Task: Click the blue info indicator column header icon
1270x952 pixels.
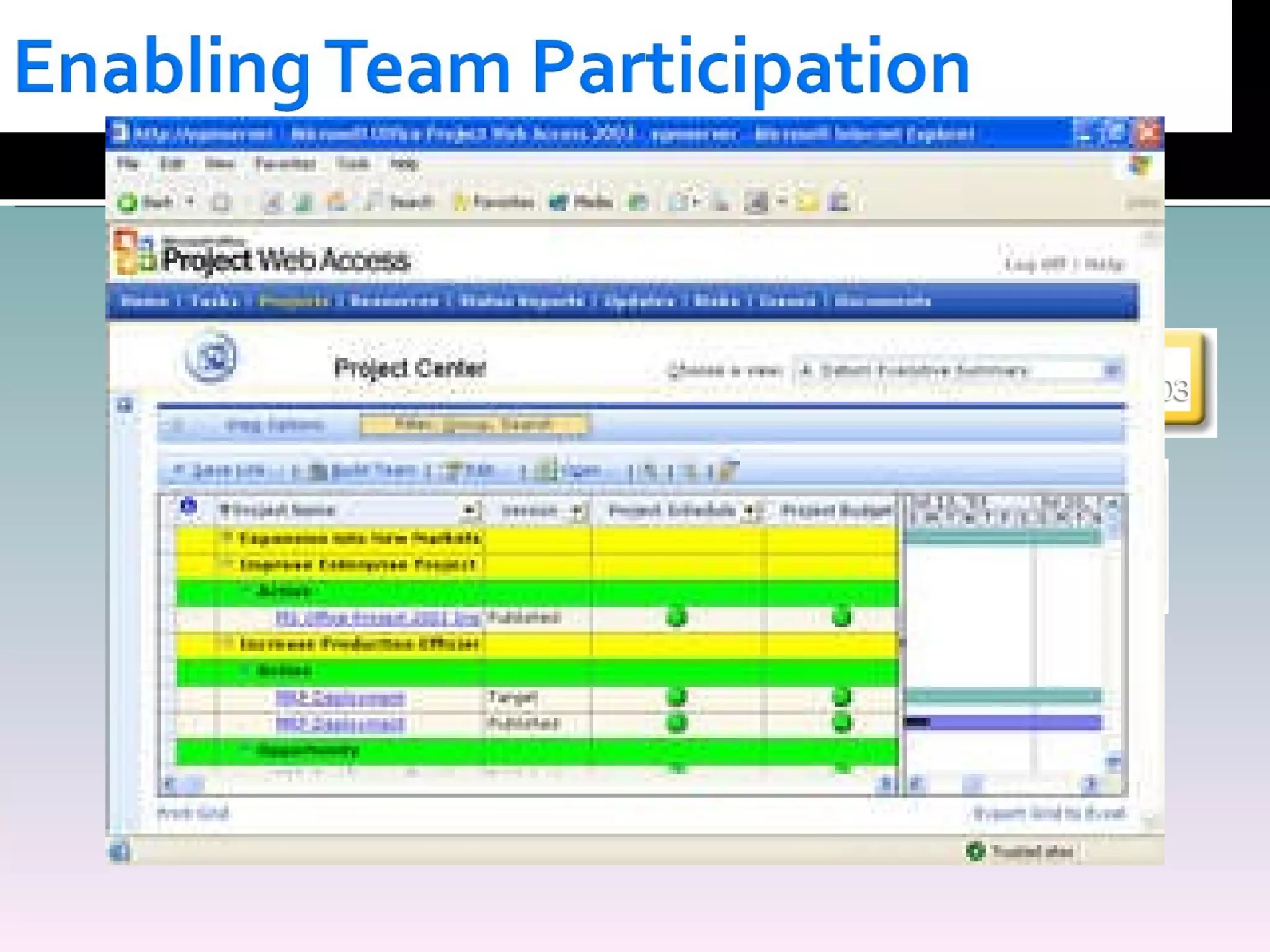Action: pyautogui.click(x=189, y=507)
